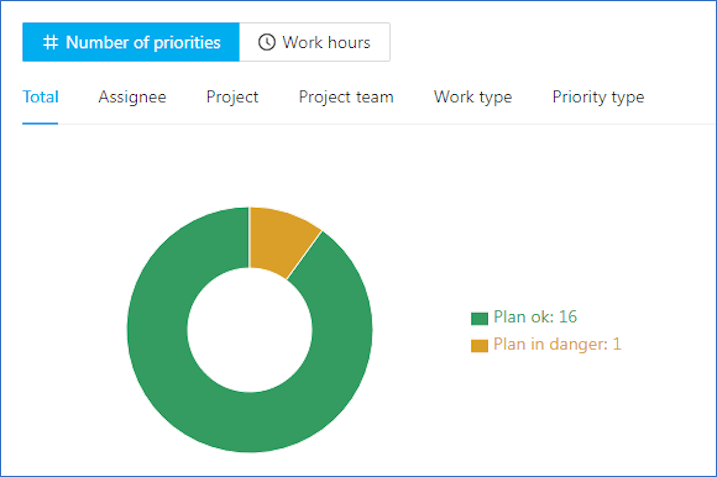The height and width of the screenshot is (477, 717).
Task: Open the Total tab
Action: point(41,97)
